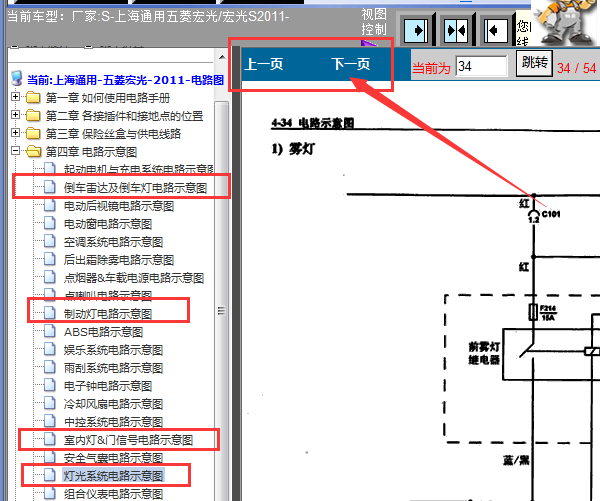Screen dimensions: 600x501
Task: Click page icon beside 电动窗电路示意图
Action: pos(49,223)
